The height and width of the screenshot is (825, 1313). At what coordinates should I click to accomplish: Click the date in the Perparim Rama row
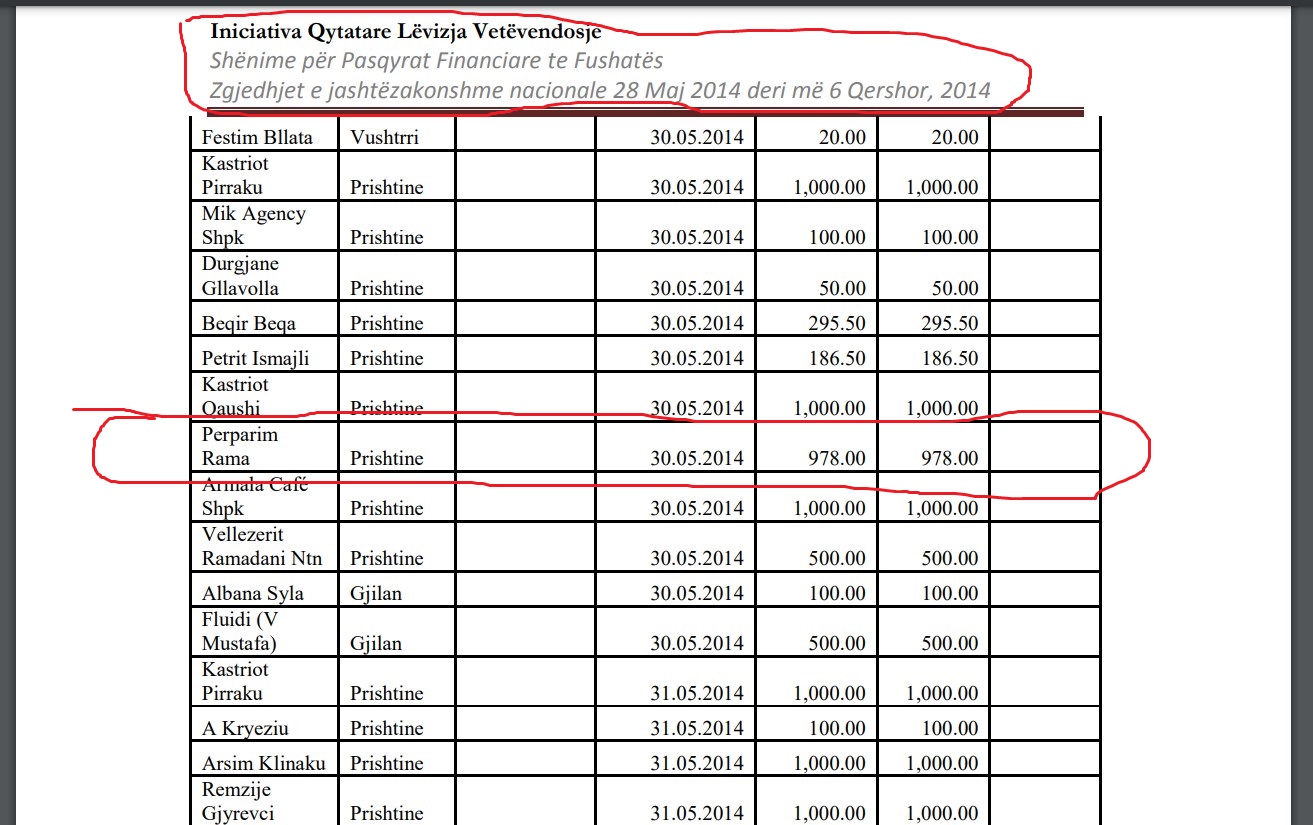[696, 459]
